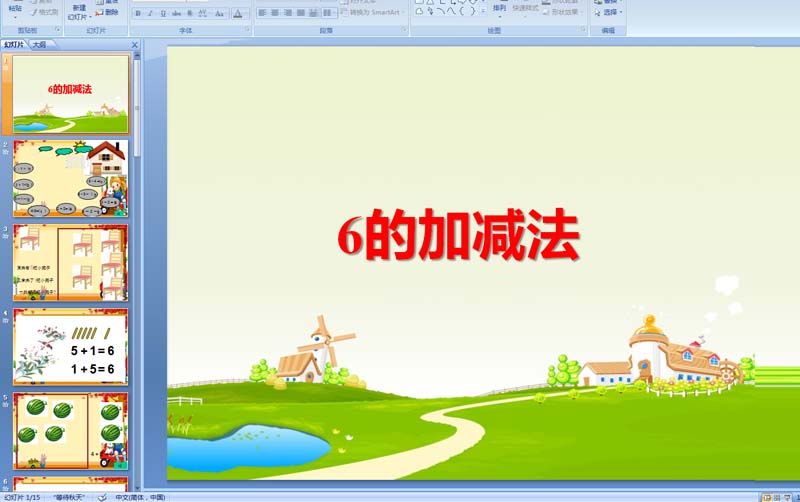Apply distributed text alignment

point(314,12)
